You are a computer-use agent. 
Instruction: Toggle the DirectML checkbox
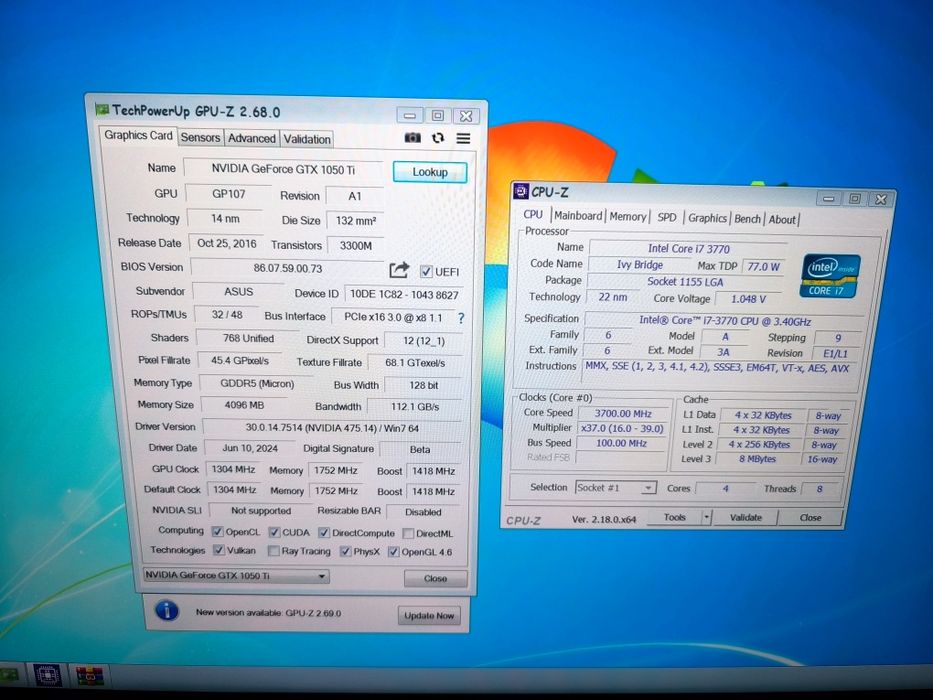(x=408, y=533)
